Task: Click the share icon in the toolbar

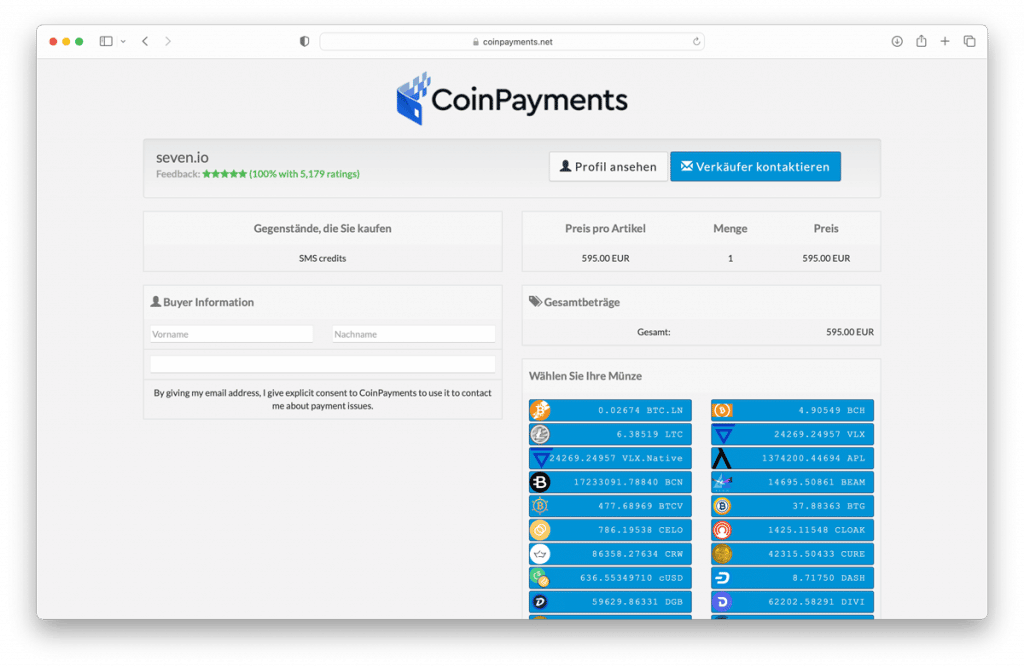Action: click(x=921, y=41)
